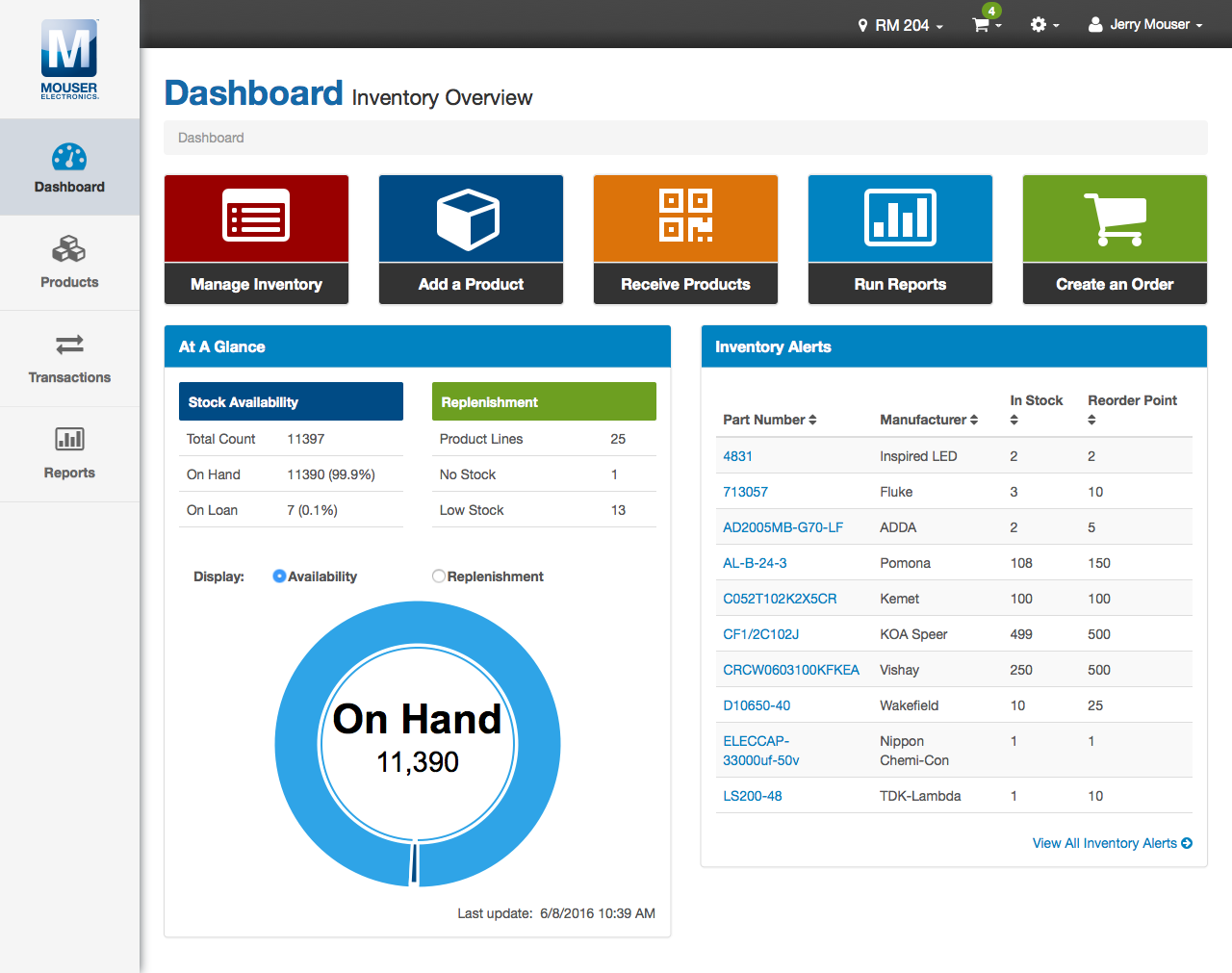Open Run Reports via the bar chart icon
The width and height of the screenshot is (1232, 973).
(900, 218)
